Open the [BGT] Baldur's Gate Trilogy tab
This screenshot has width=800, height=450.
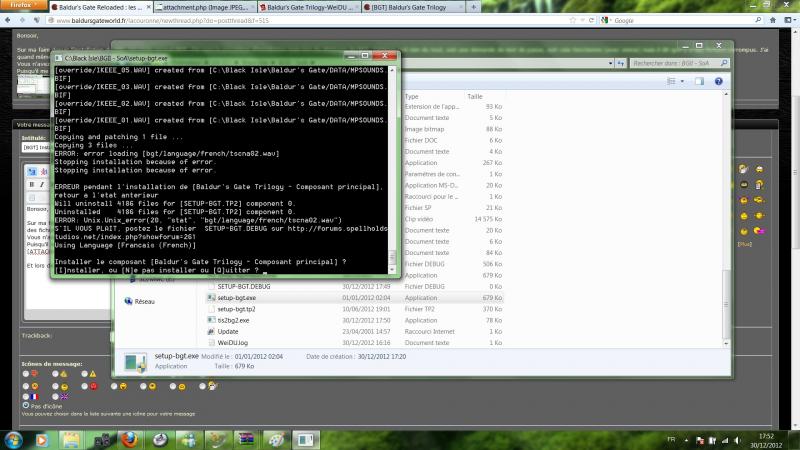(413, 7)
